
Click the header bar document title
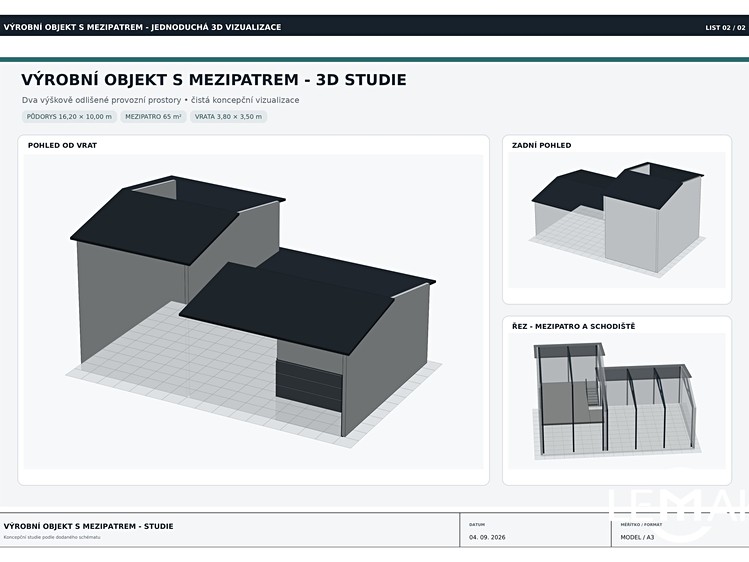pyautogui.click(x=142, y=27)
